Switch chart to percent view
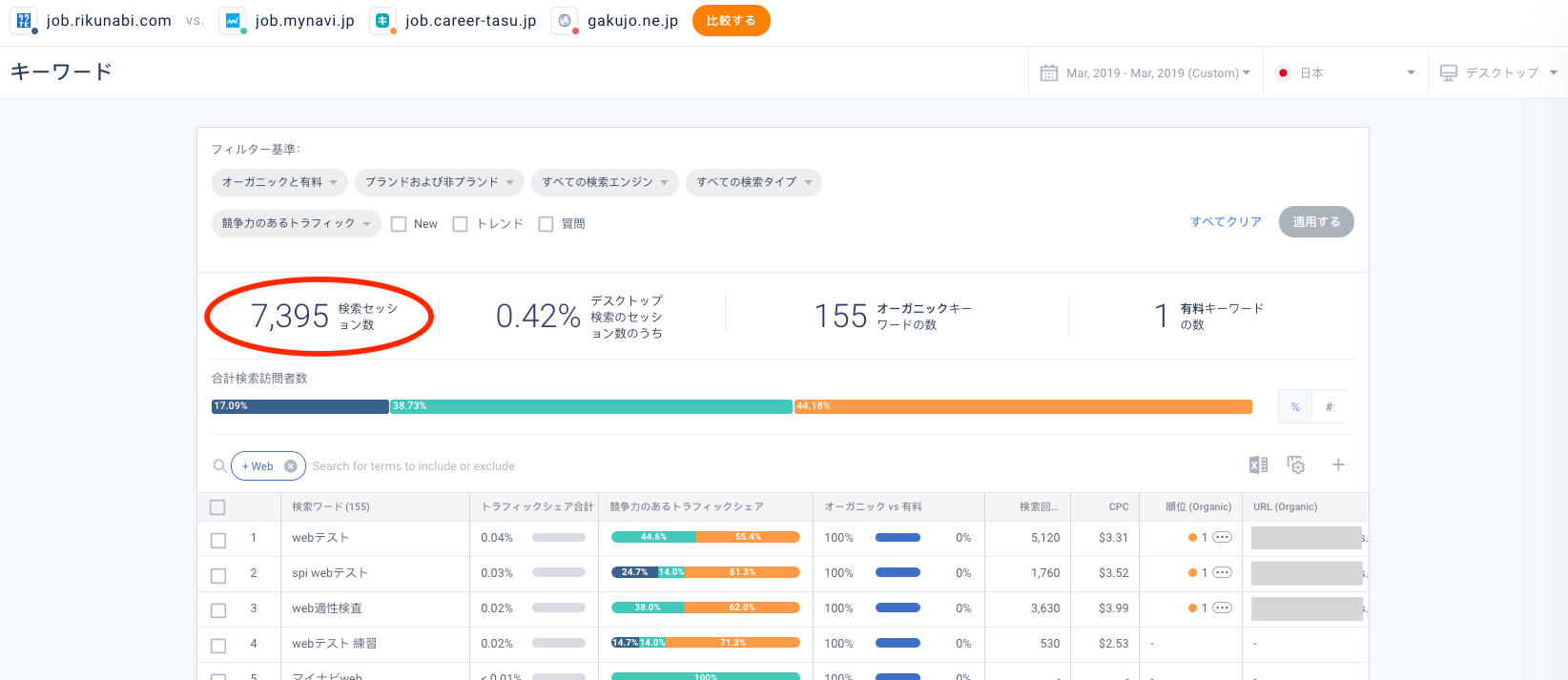Screen dimensions: 1568x680 pos(1295,407)
